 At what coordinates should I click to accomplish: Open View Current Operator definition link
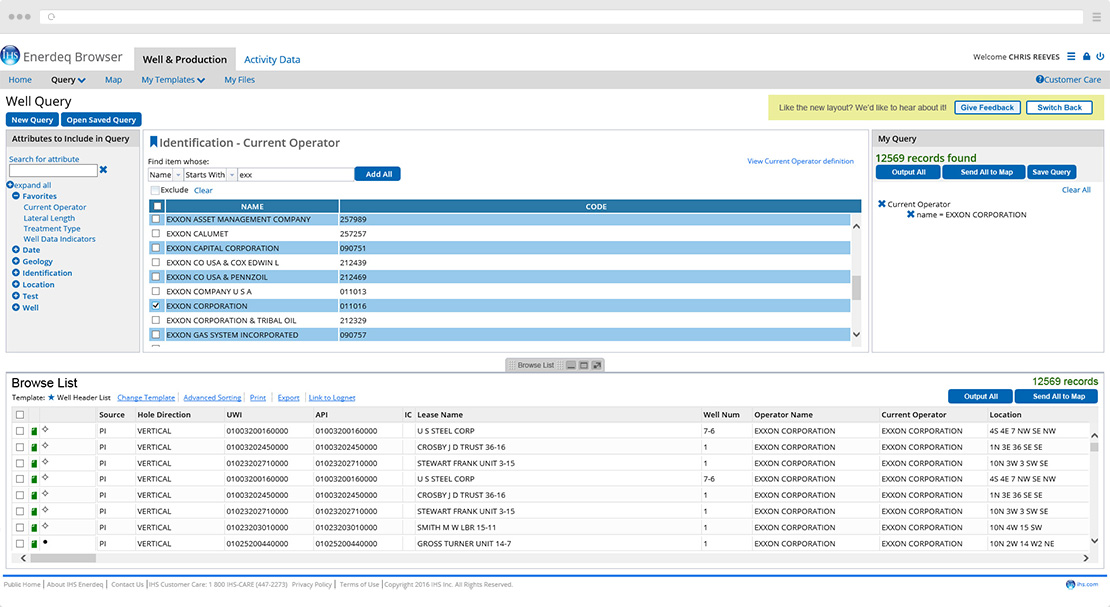coord(800,161)
